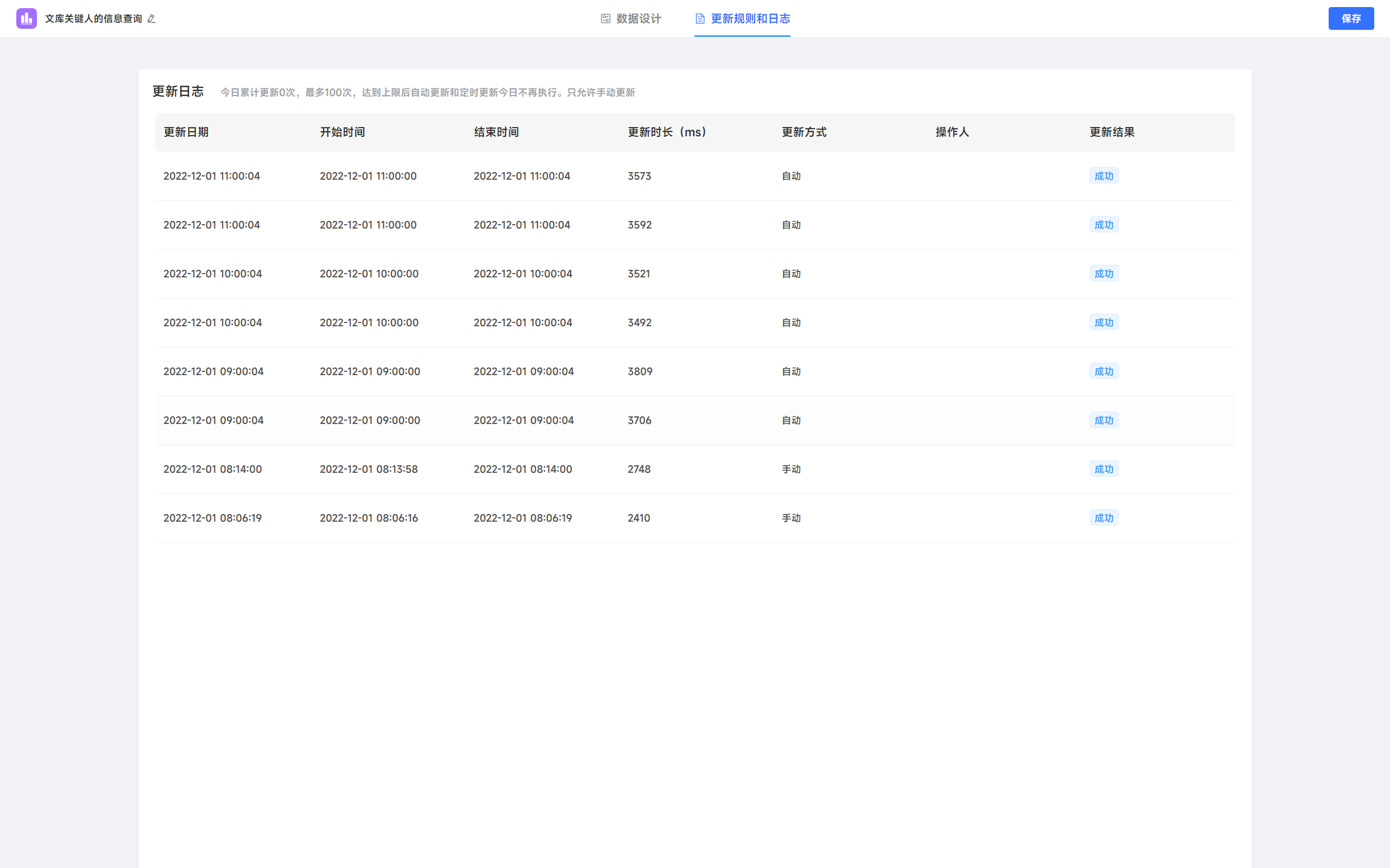Click the 成功 tag in the 3492 row
Screen dimensions: 1390x868
tap(1104, 322)
